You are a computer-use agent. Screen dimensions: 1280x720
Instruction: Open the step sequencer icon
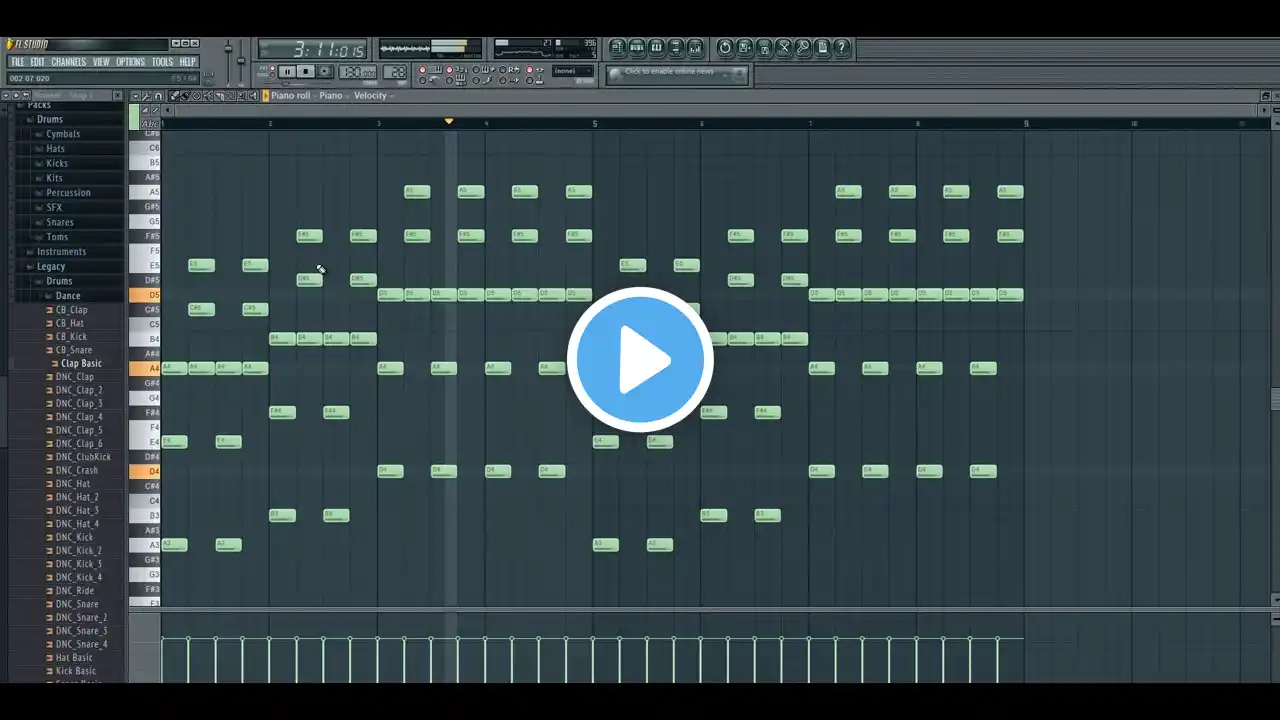point(637,48)
